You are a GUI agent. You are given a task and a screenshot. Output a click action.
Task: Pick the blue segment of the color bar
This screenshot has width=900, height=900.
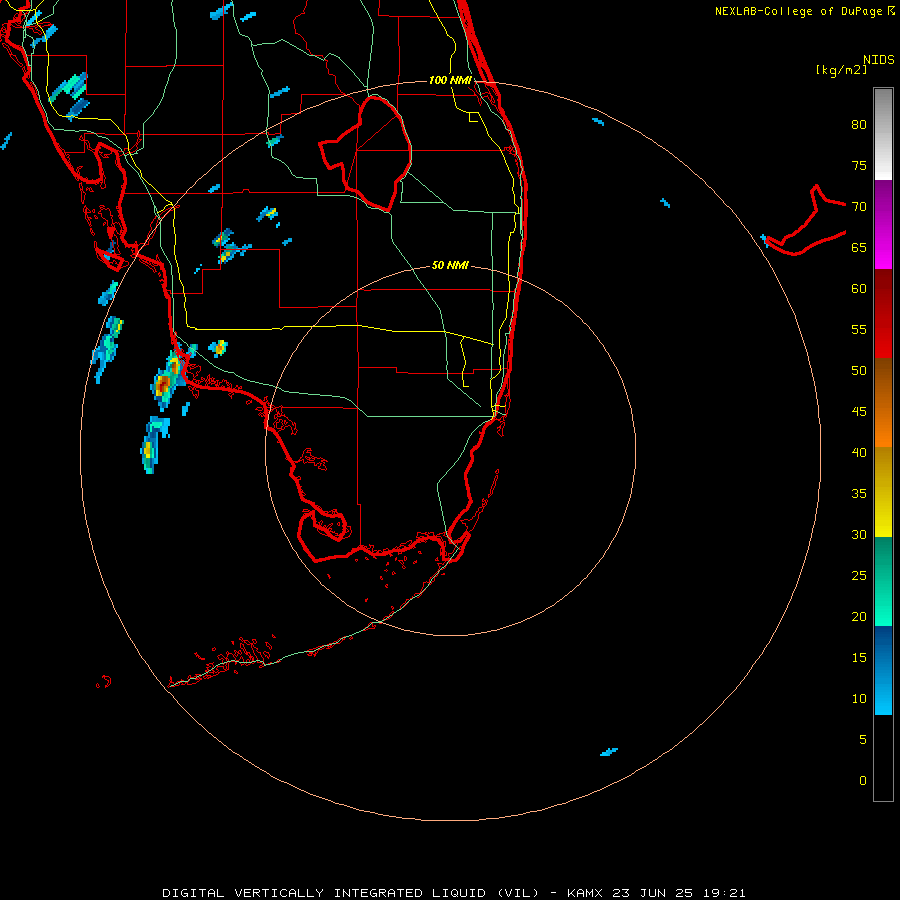[883, 670]
